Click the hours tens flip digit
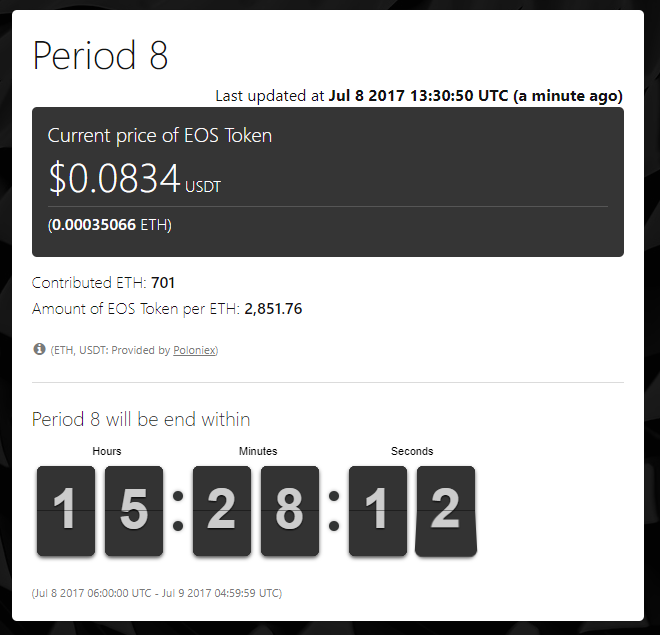This screenshot has height=635, width=660. pos(65,510)
